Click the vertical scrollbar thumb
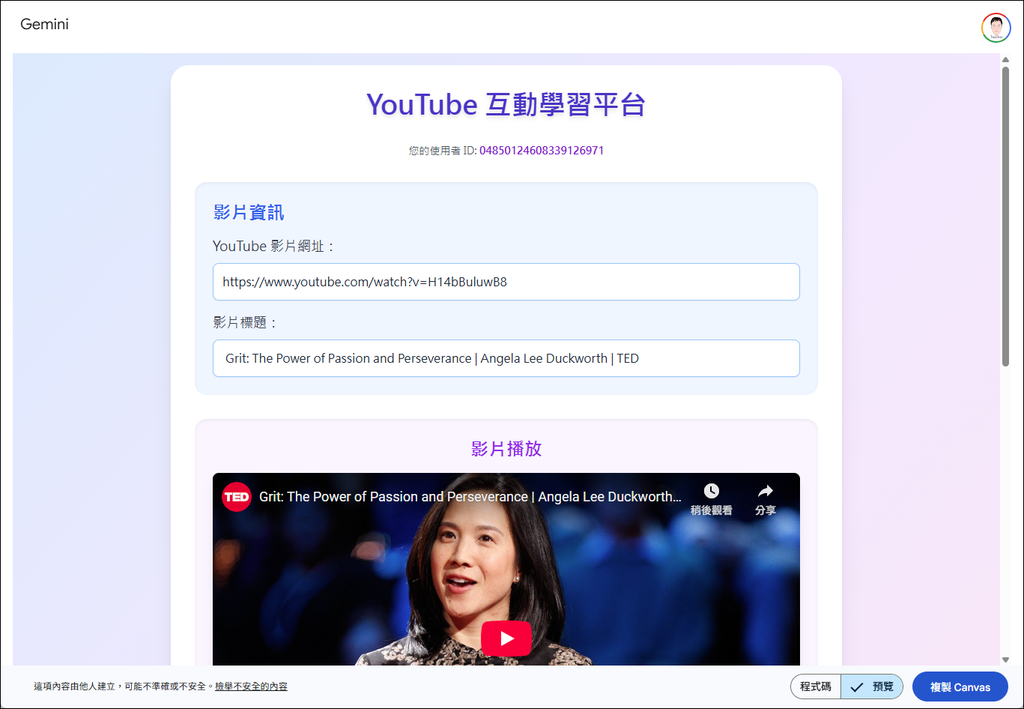This screenshot has height=709, width=1024. 1006,215
